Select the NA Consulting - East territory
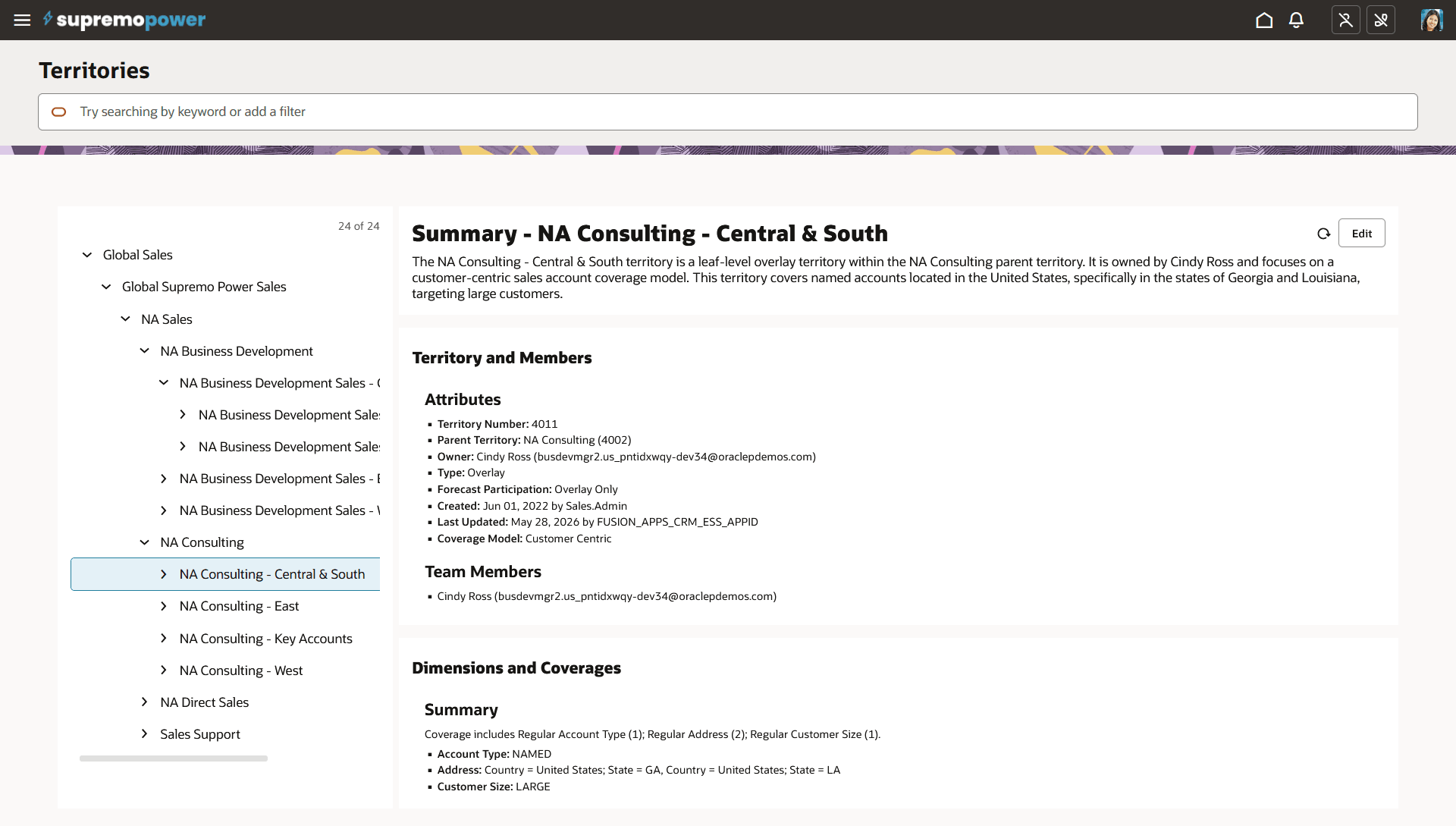 click(239, 606)
